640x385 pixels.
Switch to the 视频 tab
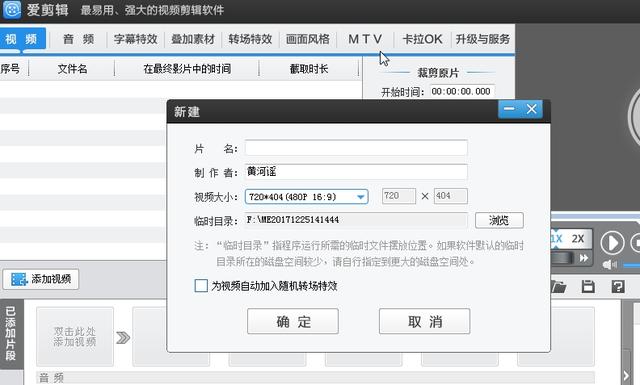pyautogui.click(x=21, y=39)
